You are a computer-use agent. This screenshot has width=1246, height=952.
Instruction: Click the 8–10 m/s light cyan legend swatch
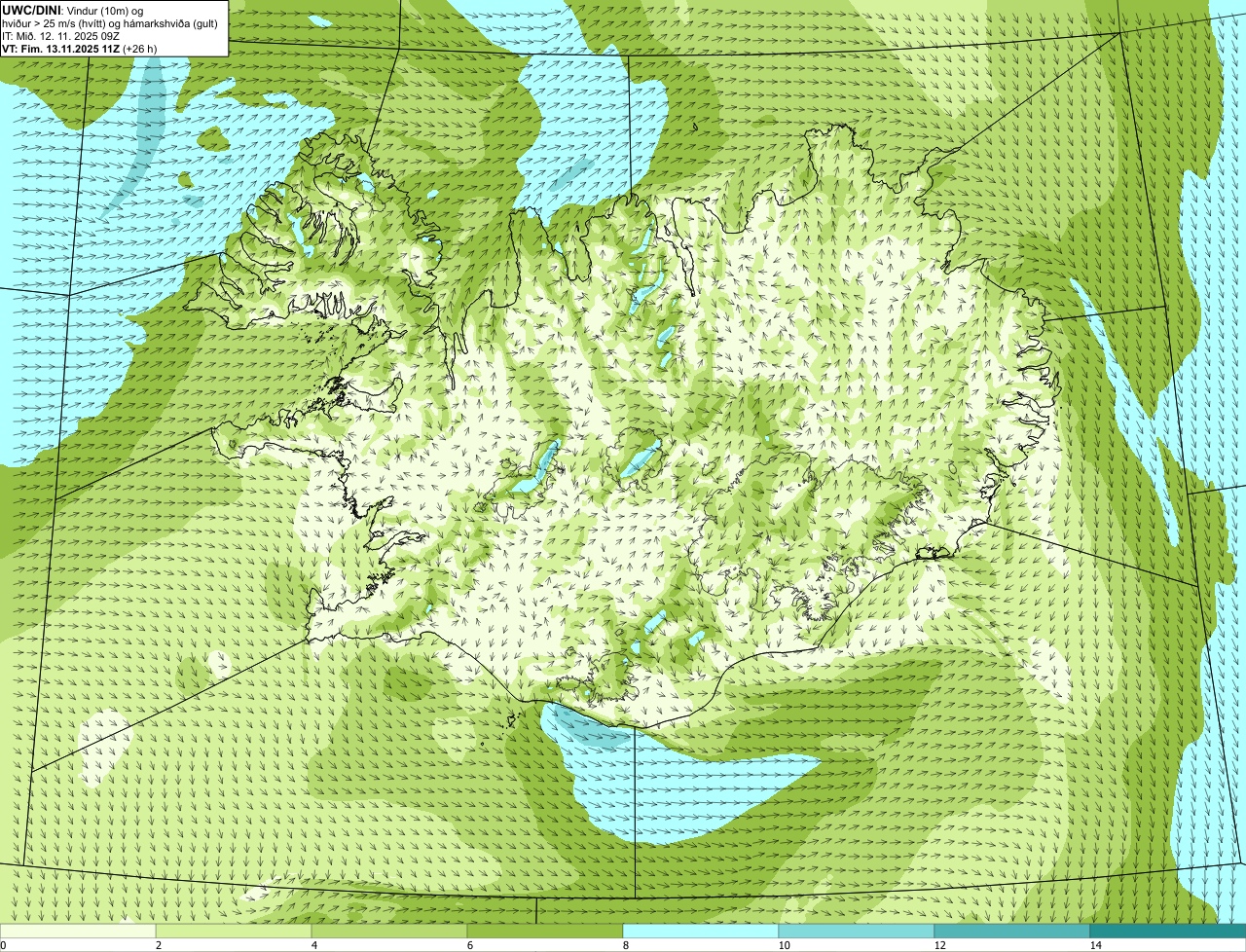coord(701,932)
